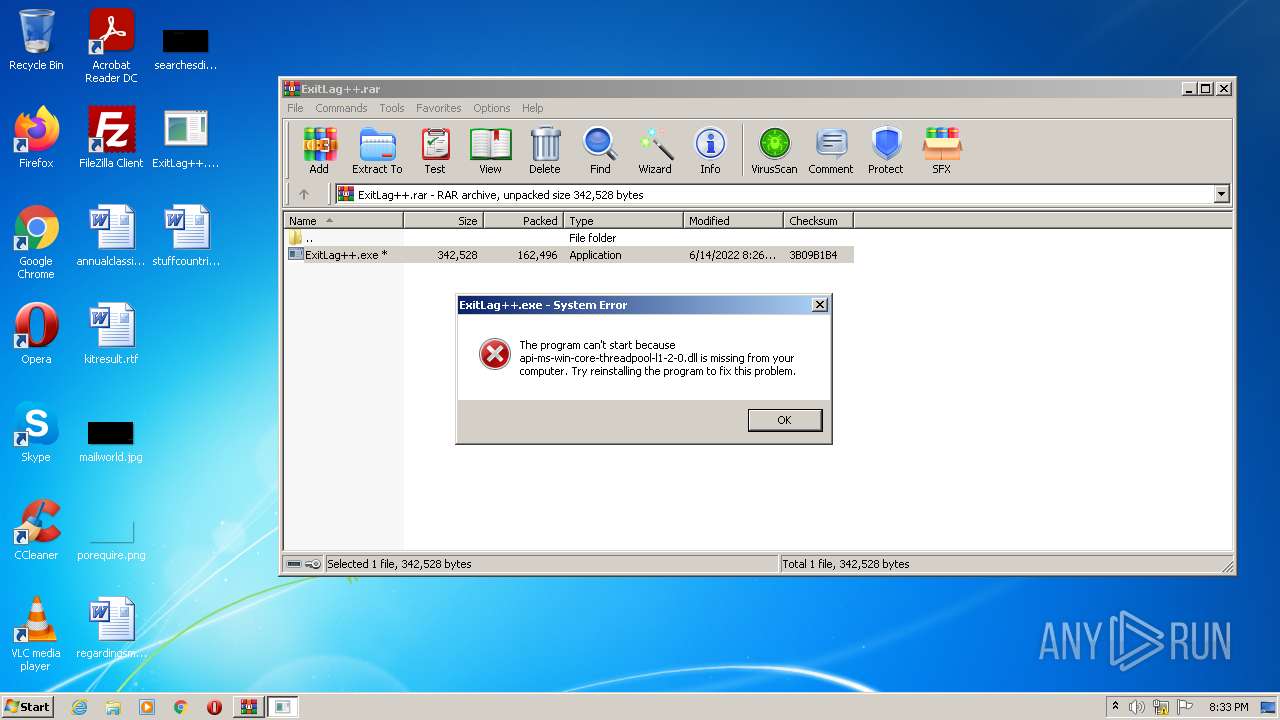Screen dimensions: 1280x720
Task: Open the Options menu
Action: (x=492, y=108)
